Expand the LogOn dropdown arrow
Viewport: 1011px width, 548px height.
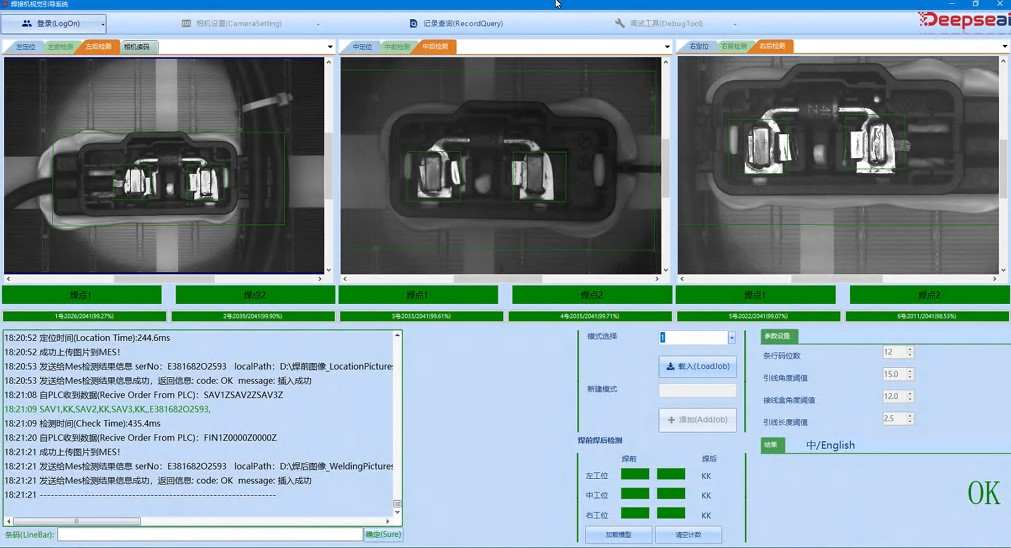[x=102, y=23]
